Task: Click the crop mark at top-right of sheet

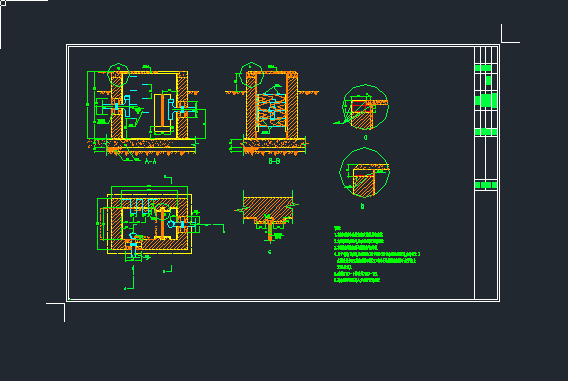Action: 510,34
